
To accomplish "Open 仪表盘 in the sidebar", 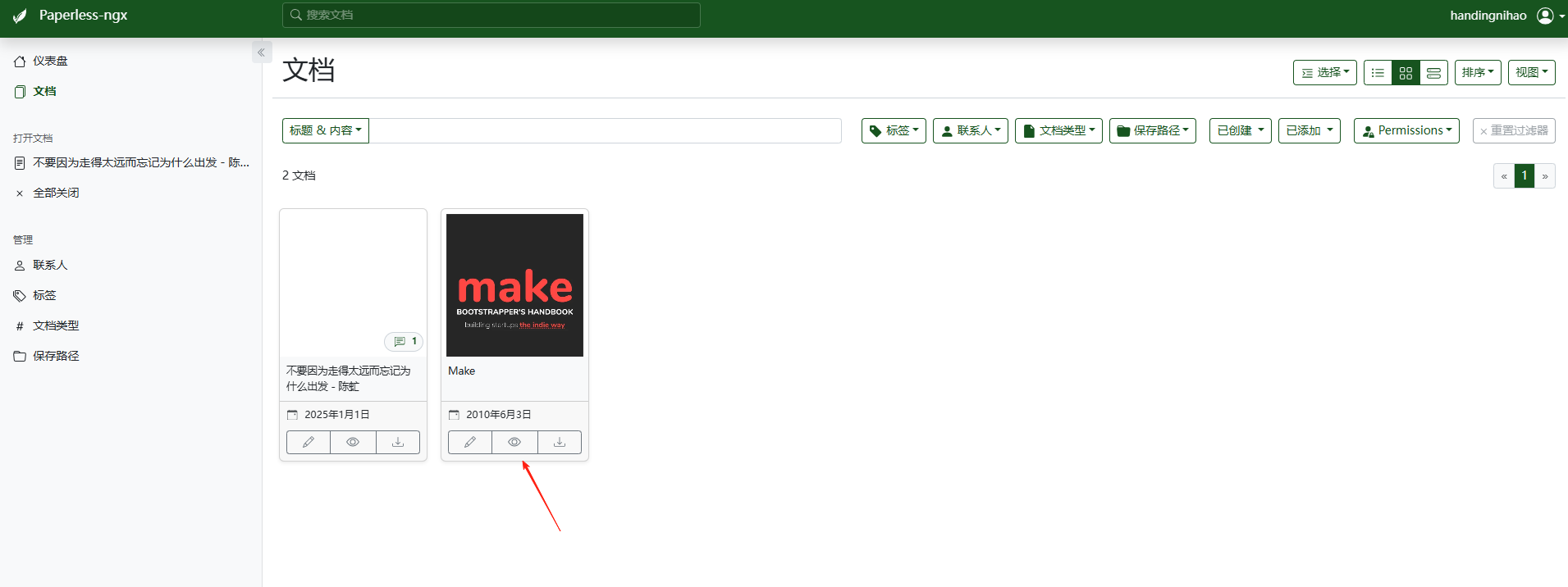I will (50, 61).
